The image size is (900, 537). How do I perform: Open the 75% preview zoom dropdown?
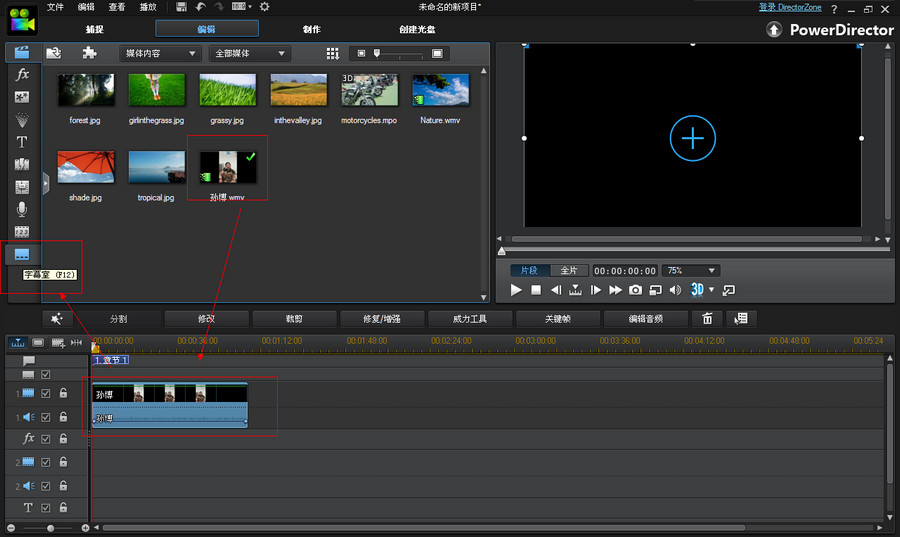[x=692, y=271]
